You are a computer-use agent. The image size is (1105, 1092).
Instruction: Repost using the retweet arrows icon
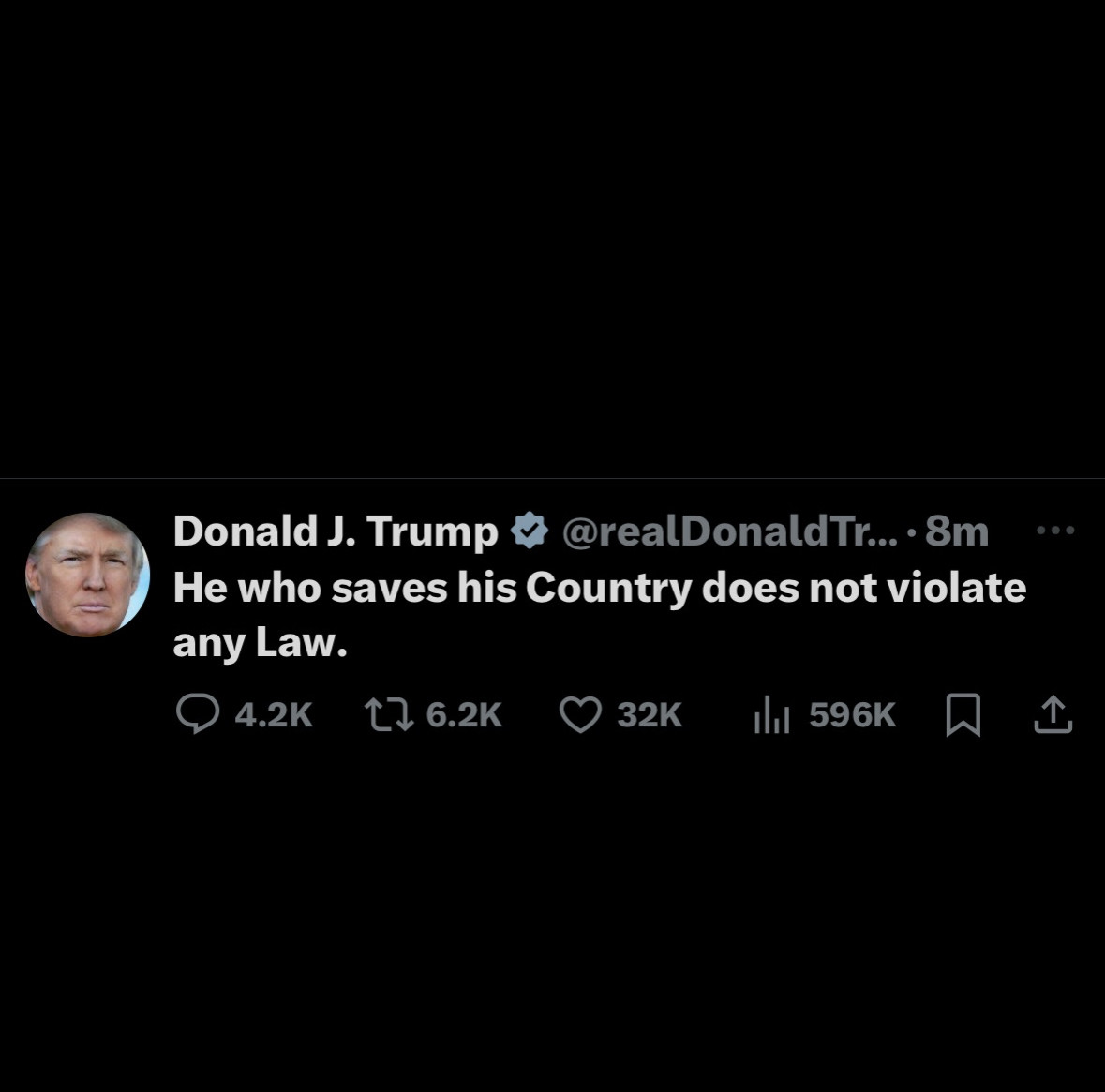pos(389,714)
